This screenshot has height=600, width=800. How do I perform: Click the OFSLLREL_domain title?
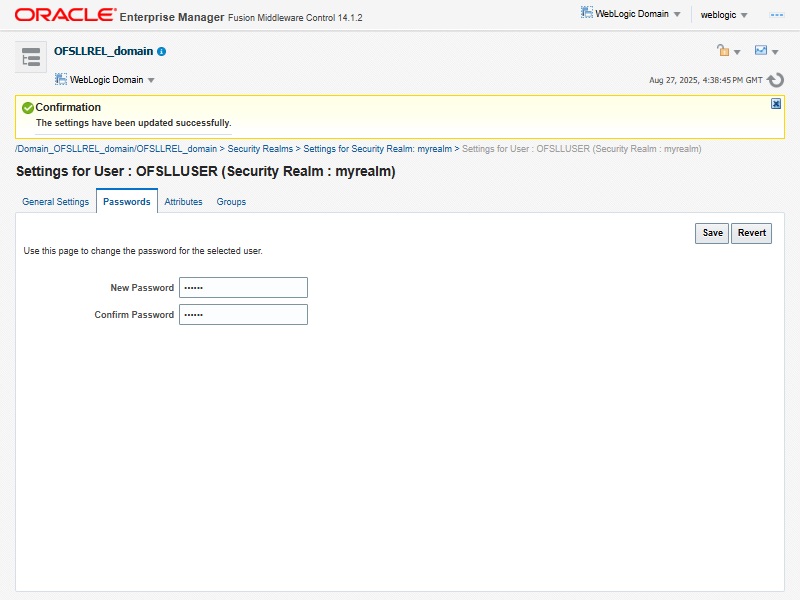104,52
